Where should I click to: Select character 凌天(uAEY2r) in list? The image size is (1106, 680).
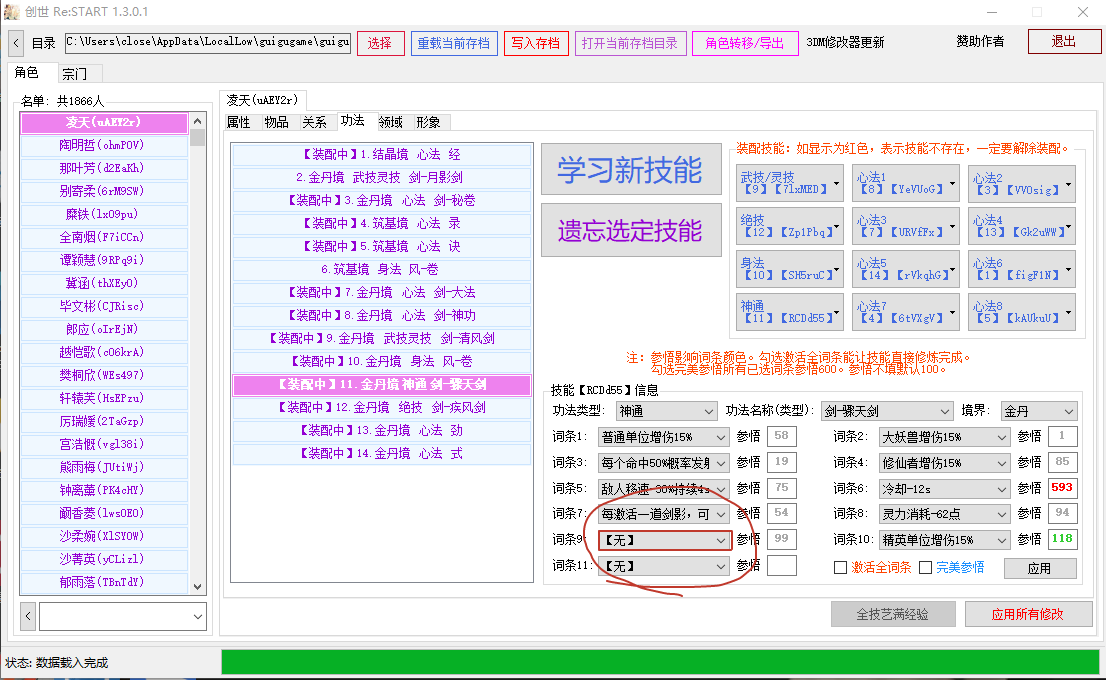[104, 123]
